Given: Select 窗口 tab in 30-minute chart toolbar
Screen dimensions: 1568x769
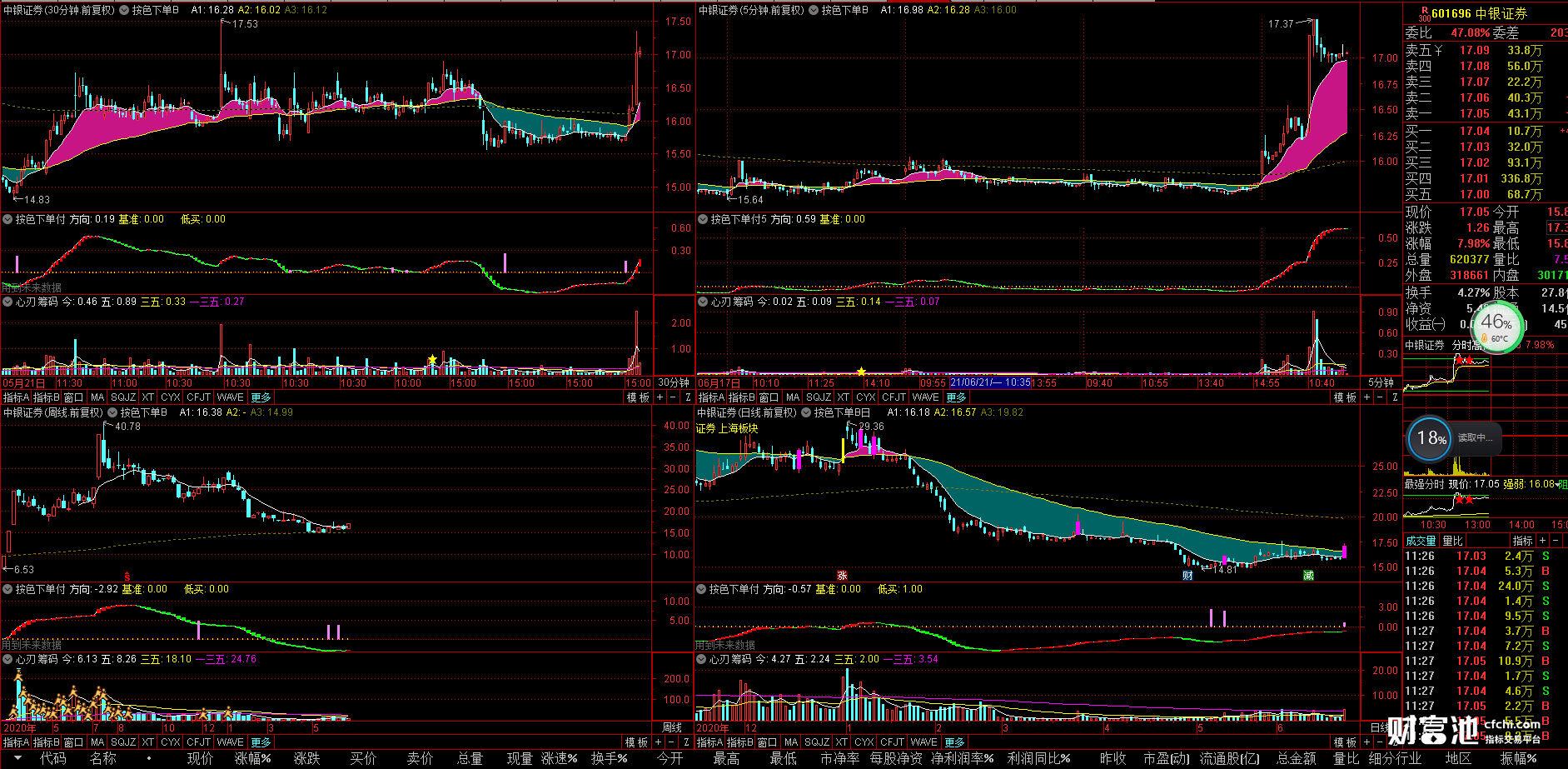Looking at the screenshot, I should (73, 397).
